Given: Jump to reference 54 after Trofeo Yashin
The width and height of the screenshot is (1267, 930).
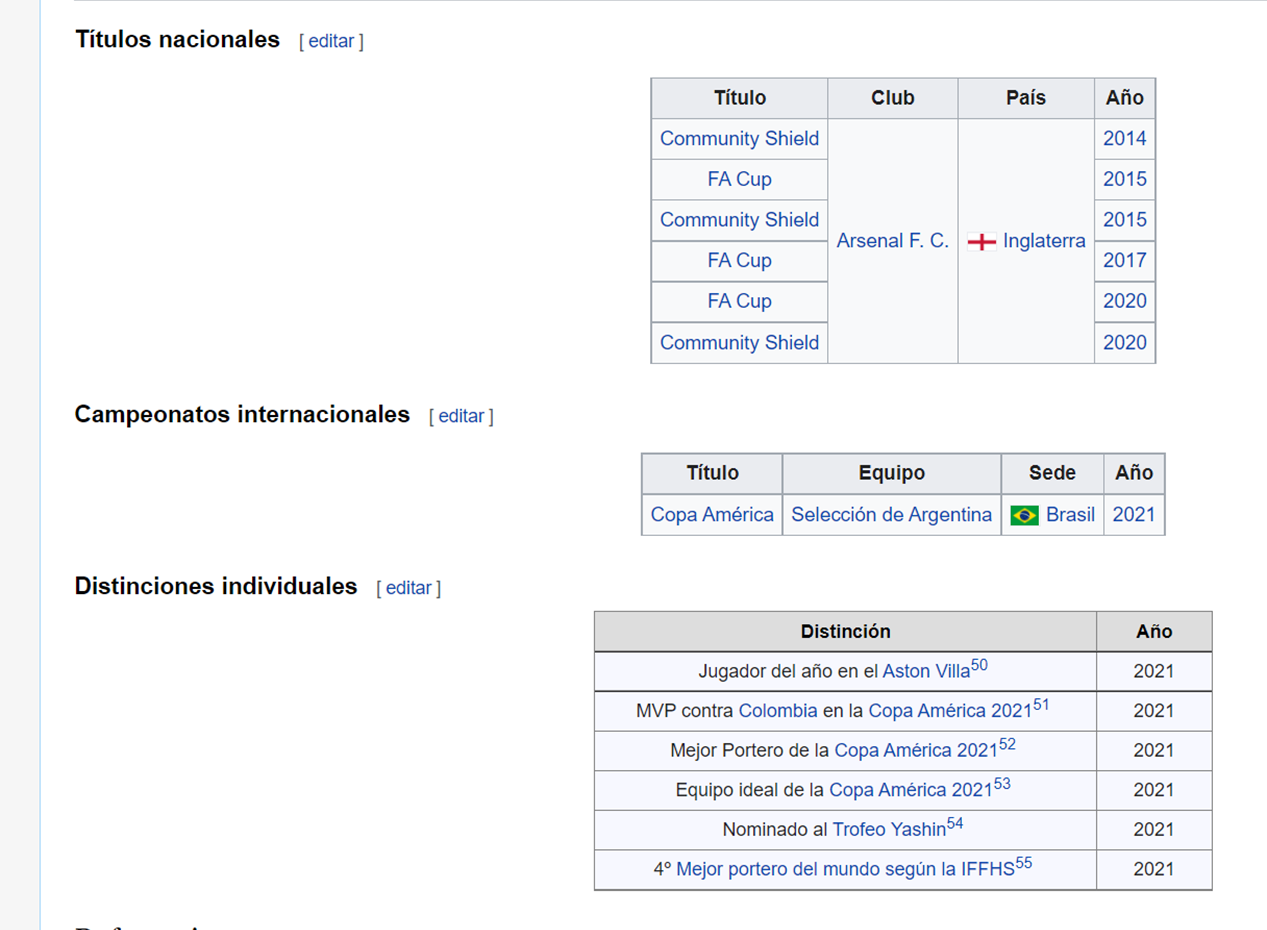Looking at the screenshot, I should point(955,823).
